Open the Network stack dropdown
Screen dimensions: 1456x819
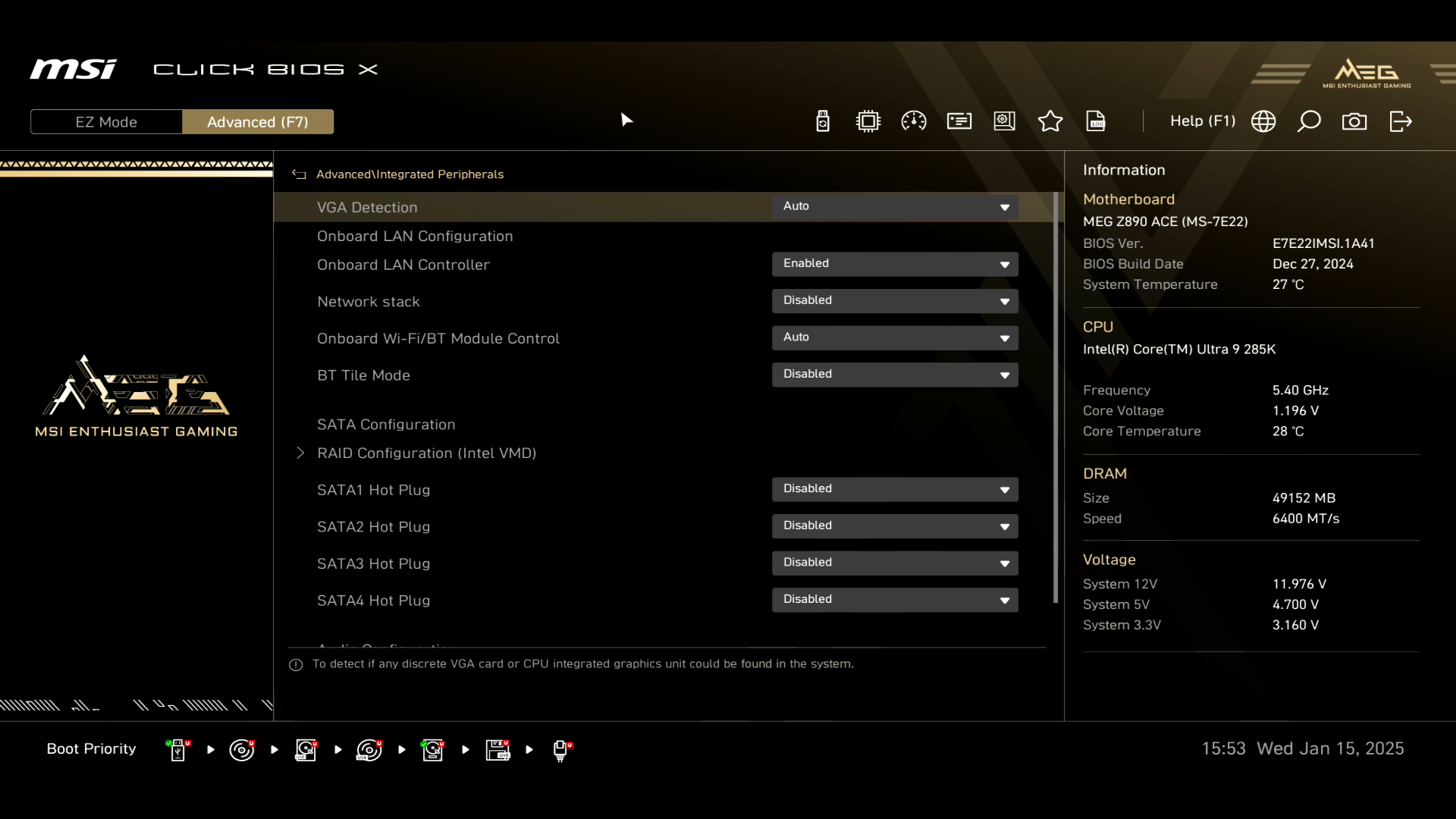point(895,301)
